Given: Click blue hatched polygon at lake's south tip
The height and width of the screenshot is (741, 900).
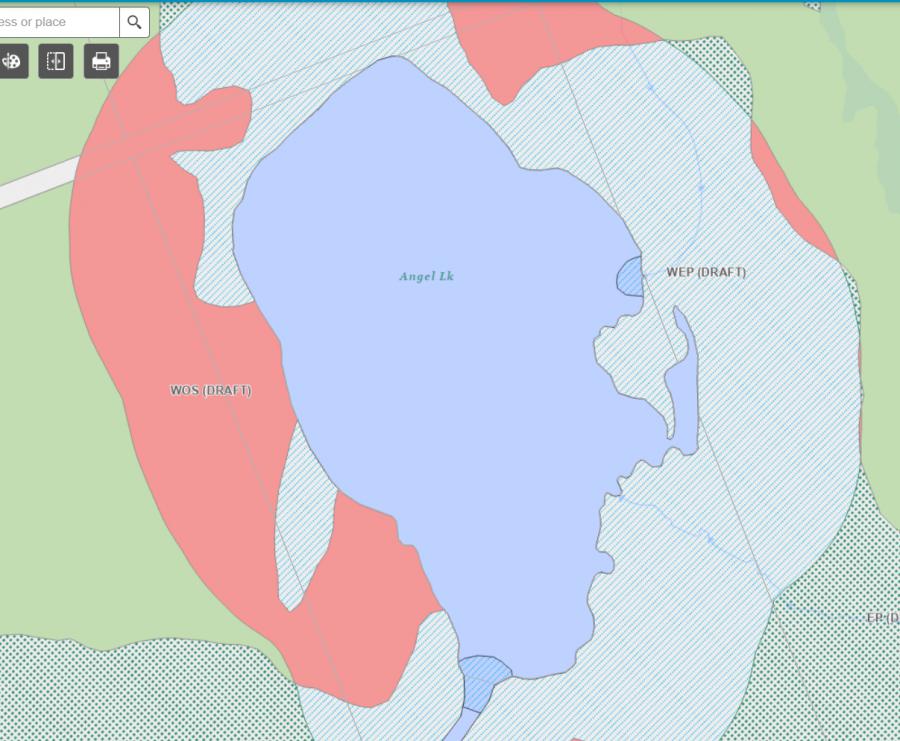Looking at the screenshot, I should (483, 679).
